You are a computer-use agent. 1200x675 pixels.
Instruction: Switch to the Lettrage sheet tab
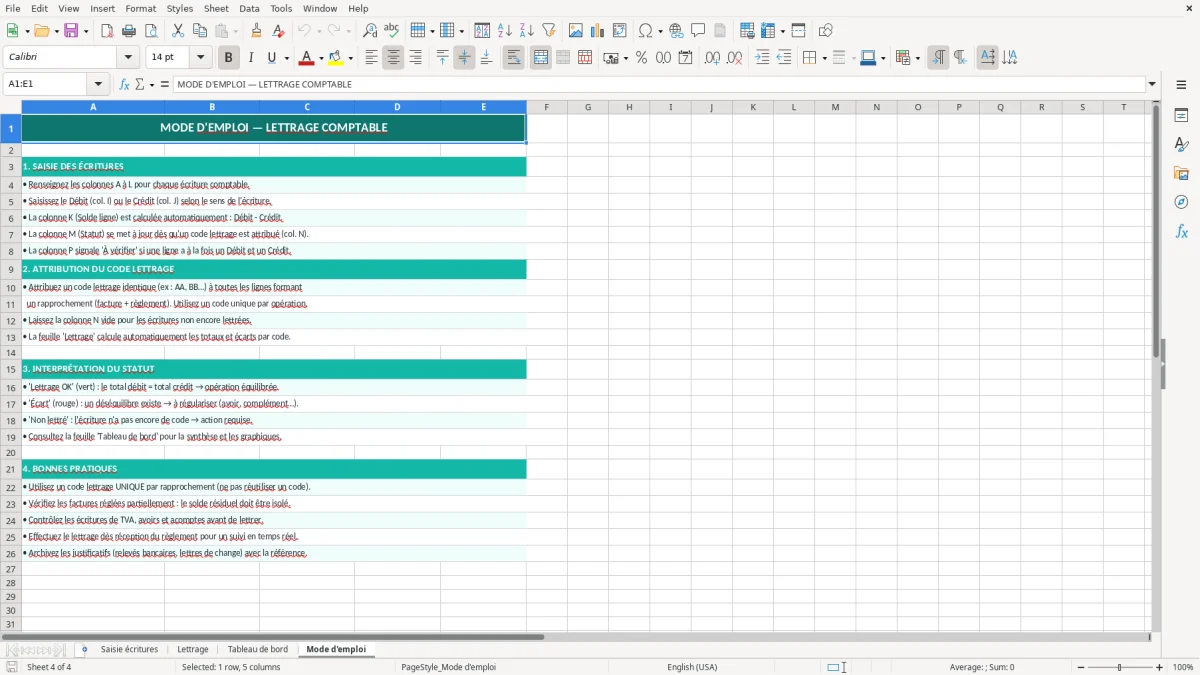tap(193, 649)
